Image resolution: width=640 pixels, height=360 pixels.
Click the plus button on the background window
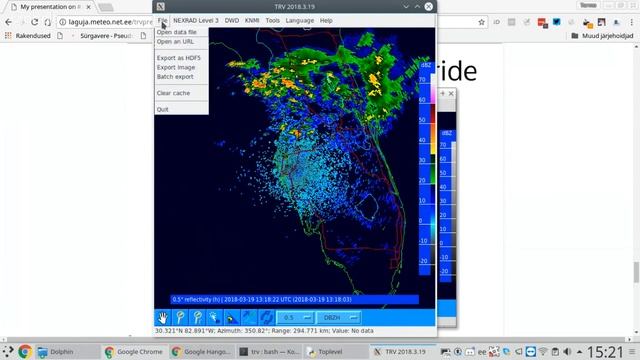(x=442, y=93)
